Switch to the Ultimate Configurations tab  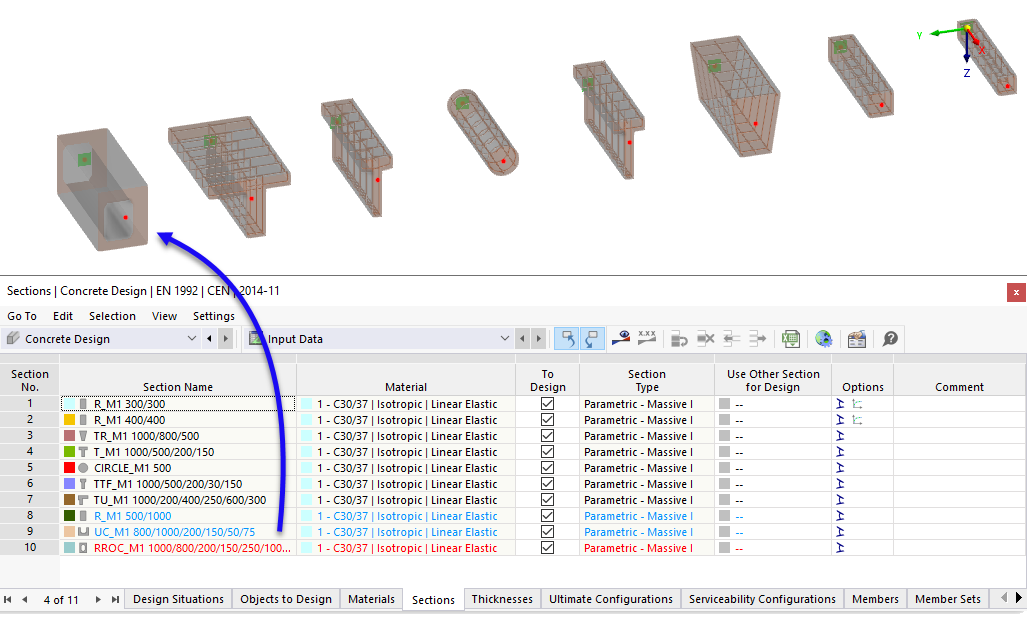click(x=611, y=599)
